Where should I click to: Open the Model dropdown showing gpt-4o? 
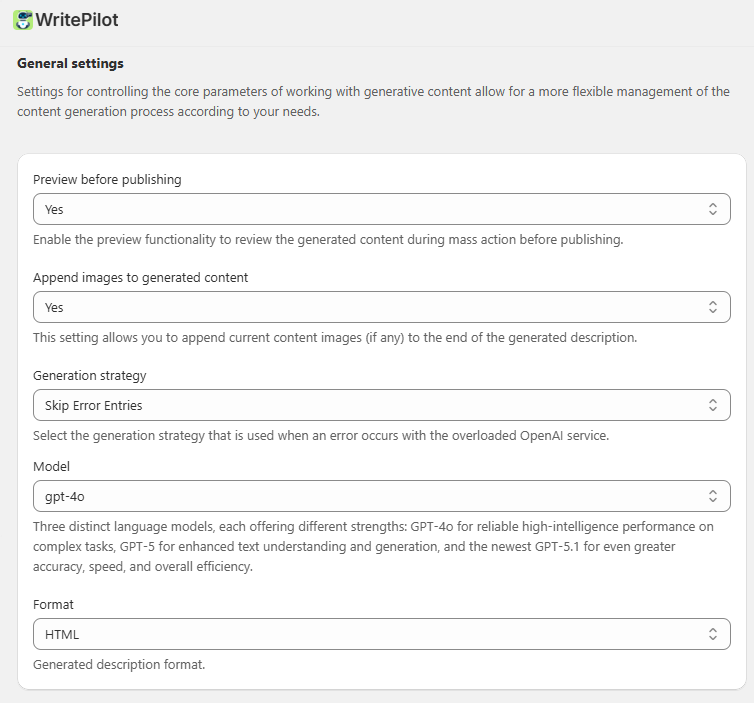click(x=370, y=495)
